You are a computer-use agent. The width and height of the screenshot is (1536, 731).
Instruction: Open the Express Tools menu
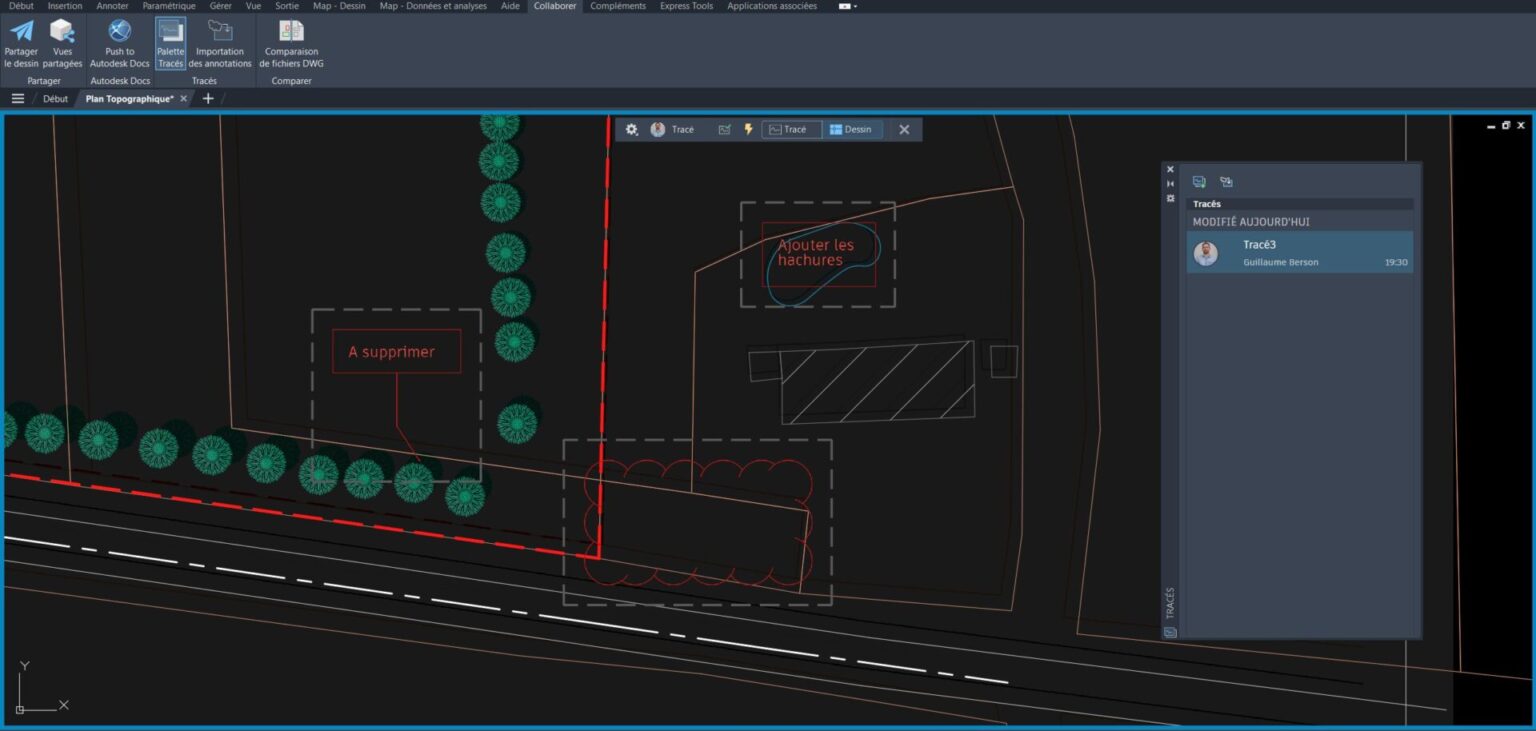click(x=686, y=6)
